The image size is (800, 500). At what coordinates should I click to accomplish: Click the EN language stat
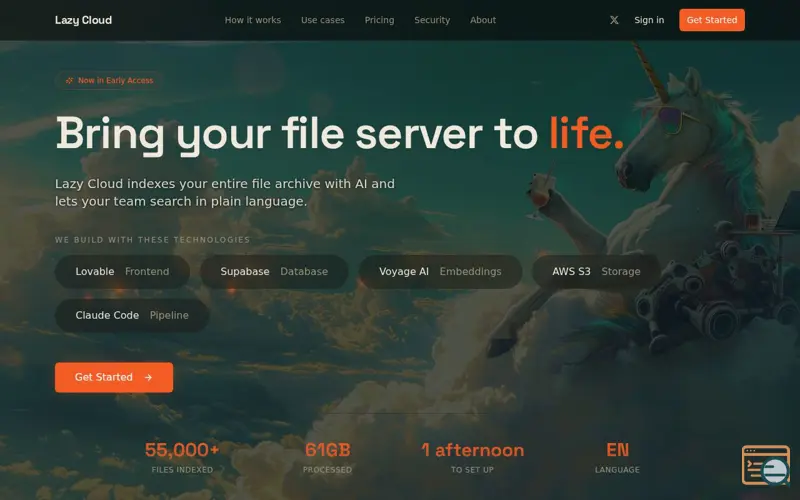click(617, 457)
